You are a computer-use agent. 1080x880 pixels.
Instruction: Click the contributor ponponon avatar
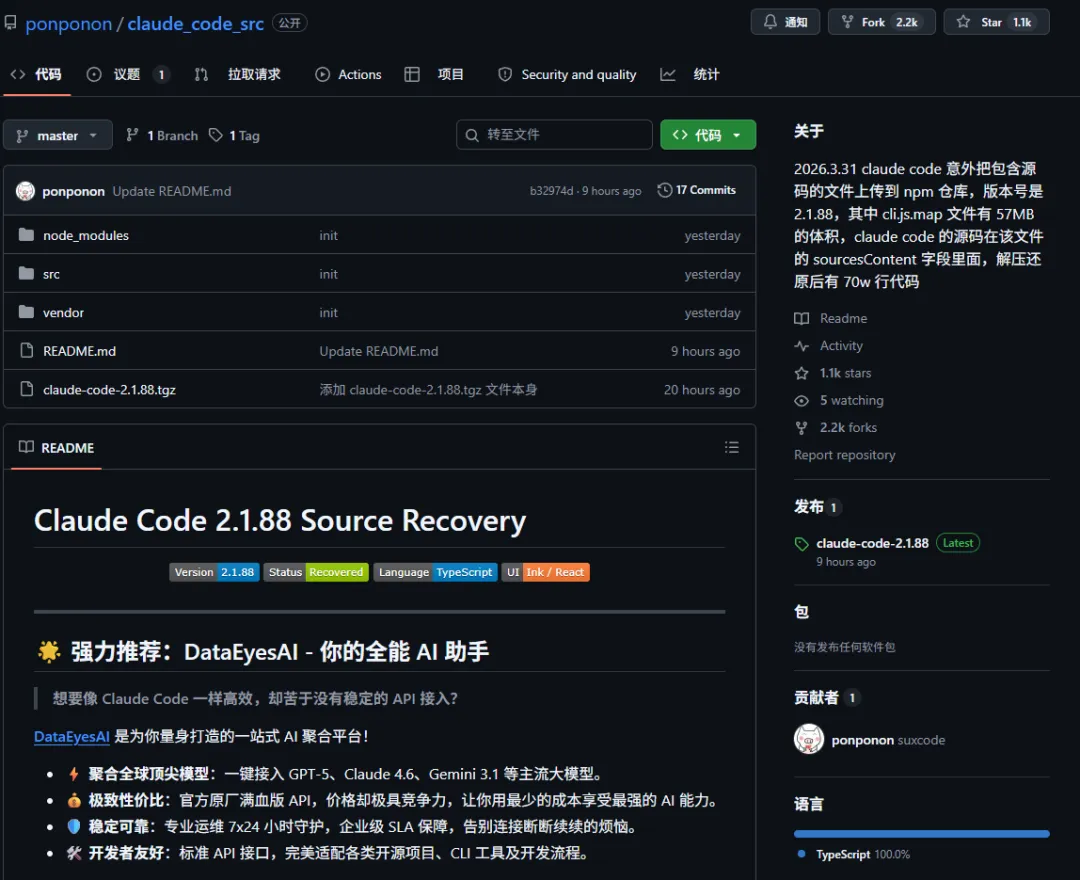click(x=809, y=739)
